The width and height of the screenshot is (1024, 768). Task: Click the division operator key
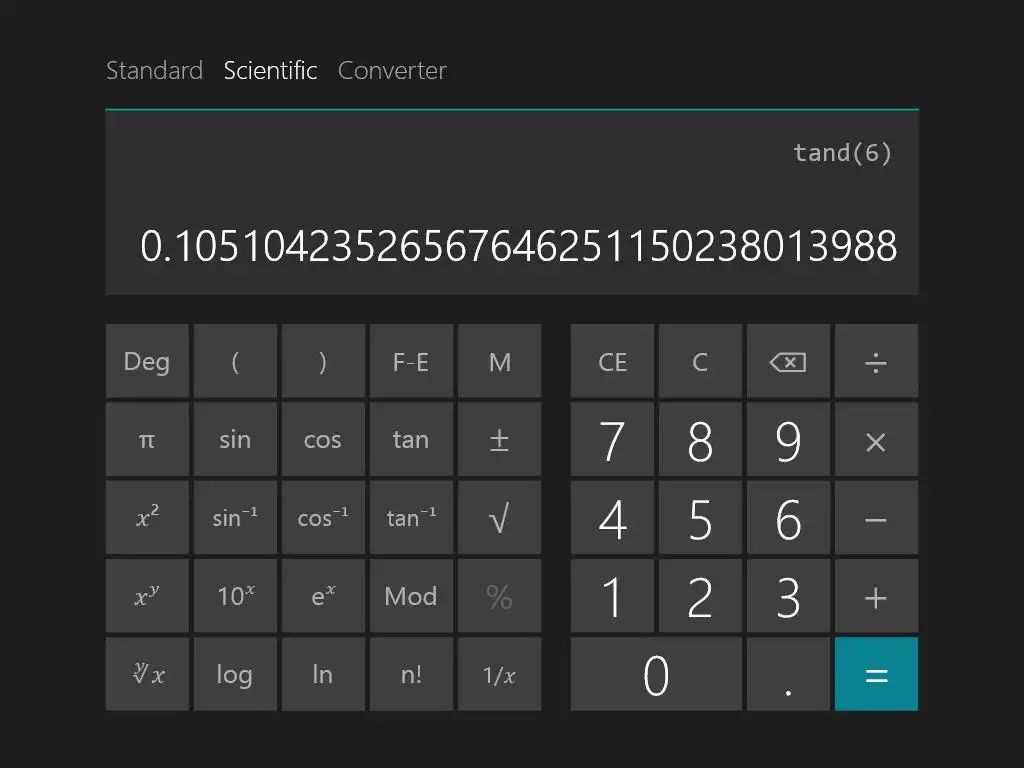click(875, 362)
